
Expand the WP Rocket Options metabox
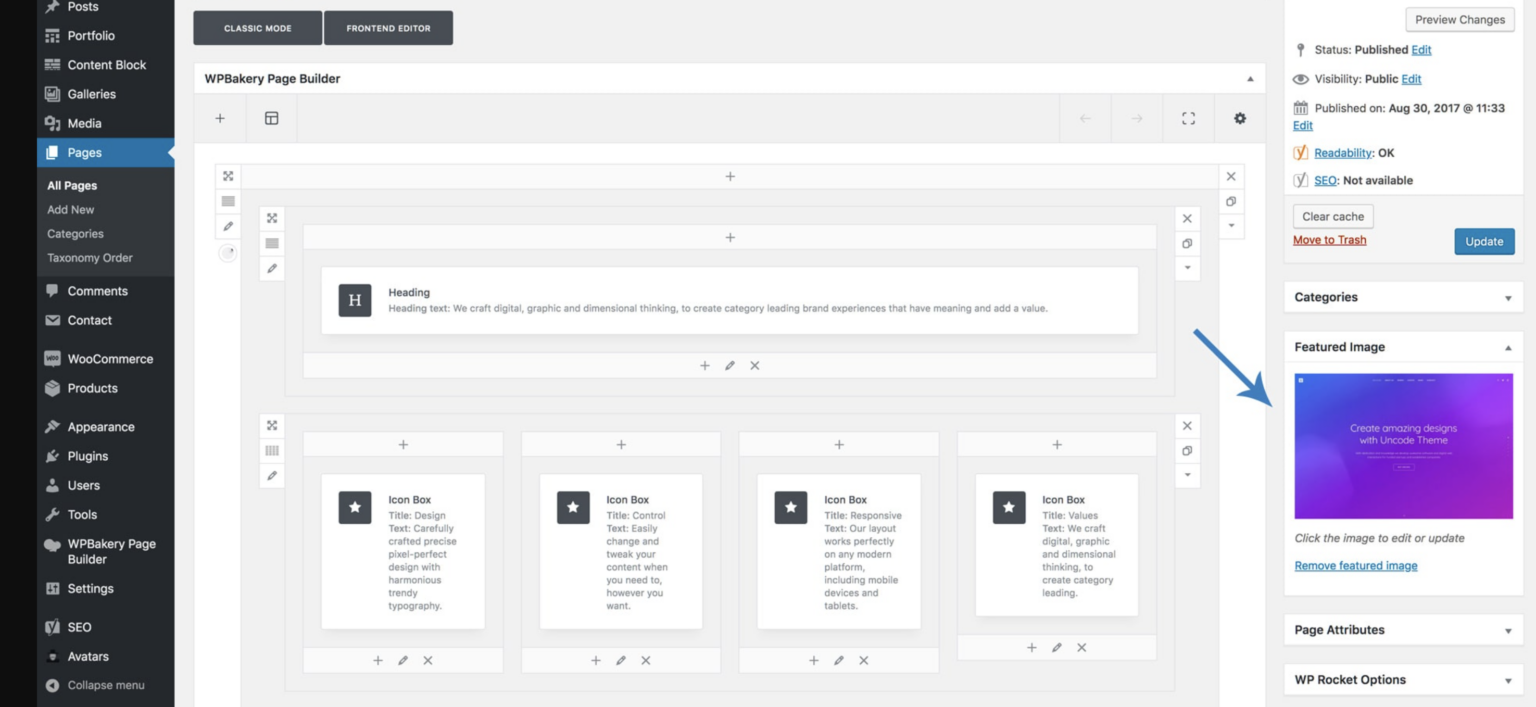pyautogui.click(x=1508, y=681)
